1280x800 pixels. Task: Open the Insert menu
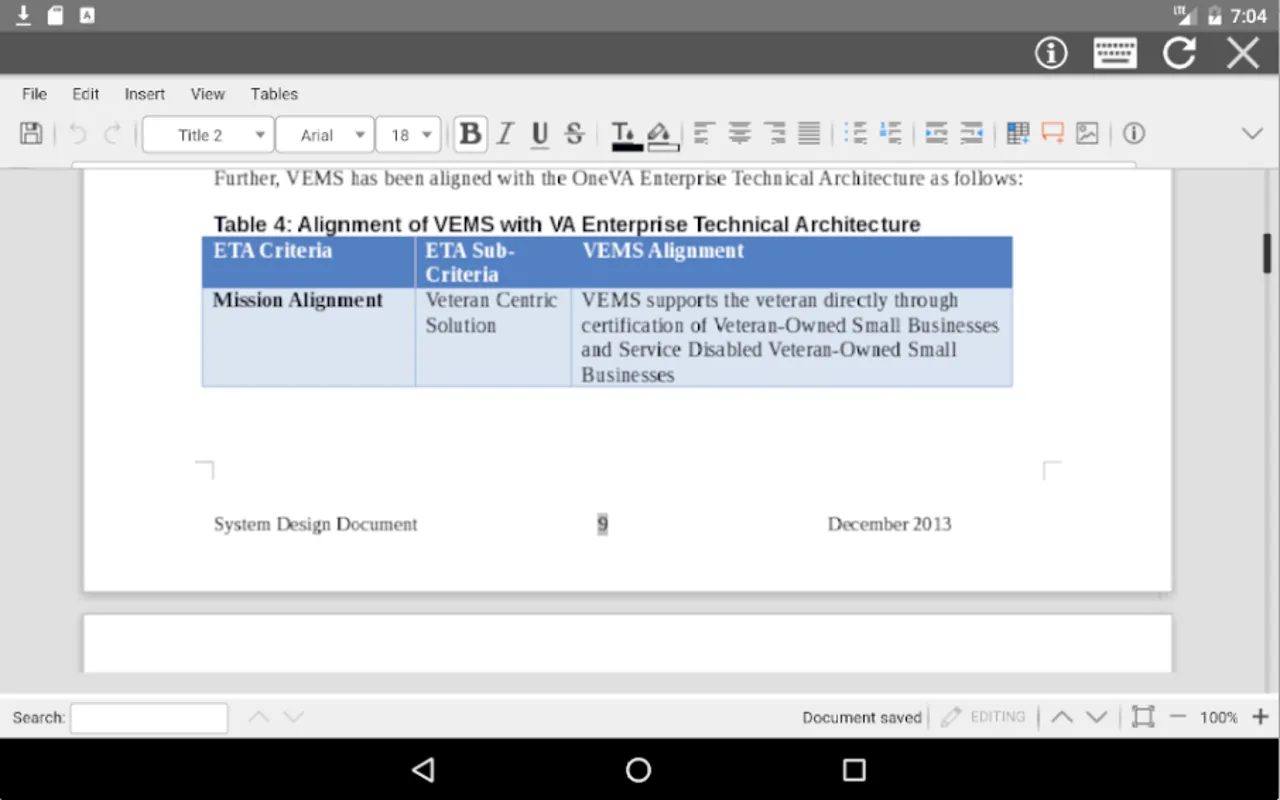[x=145, y=94]
